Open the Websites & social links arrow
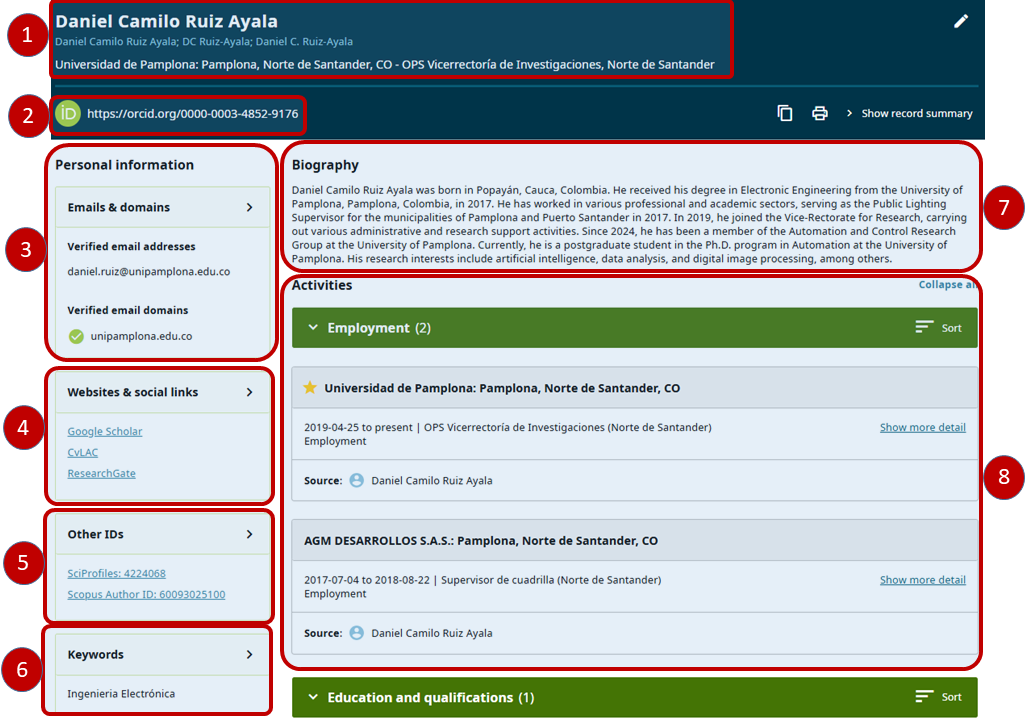This screenshot has width=1028, height=720. click(x=249, y=392)
